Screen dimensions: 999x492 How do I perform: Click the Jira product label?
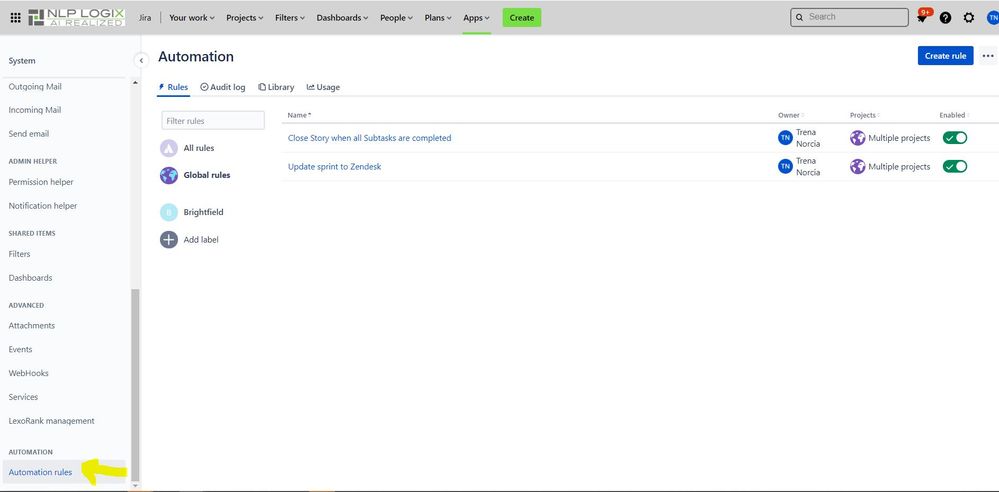pos(145,18)
